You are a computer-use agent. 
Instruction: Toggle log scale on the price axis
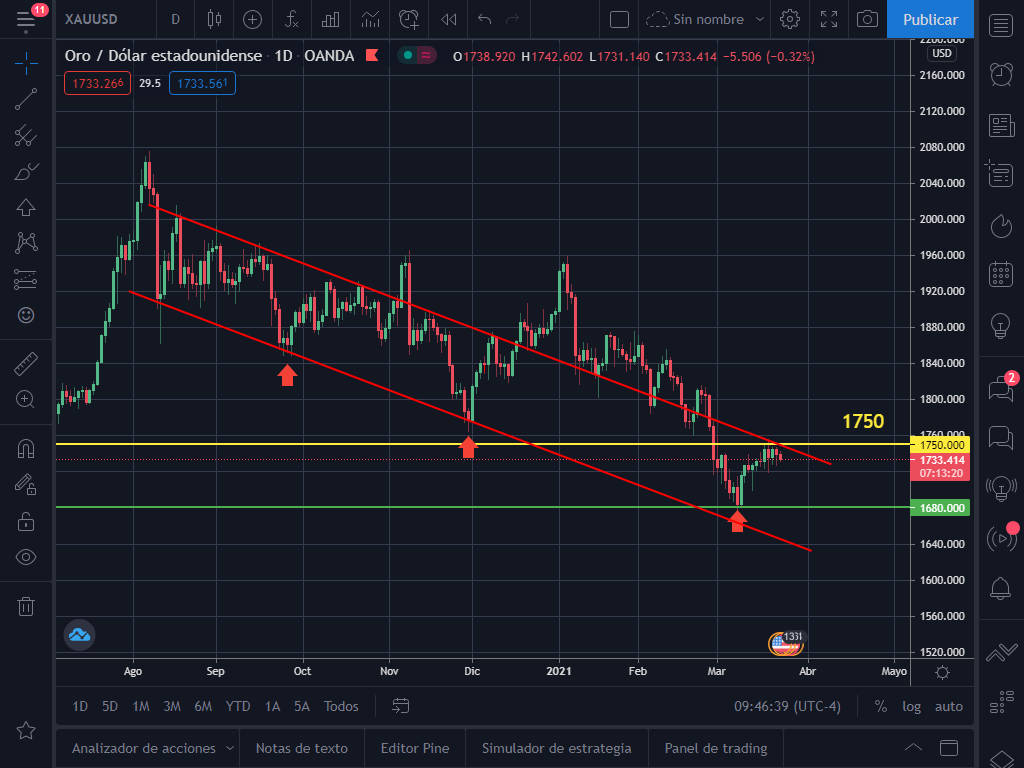[911, 706]
